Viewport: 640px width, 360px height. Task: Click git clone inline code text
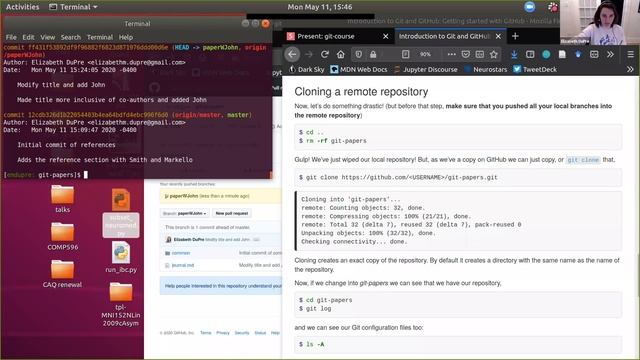(x=583, y=160)
